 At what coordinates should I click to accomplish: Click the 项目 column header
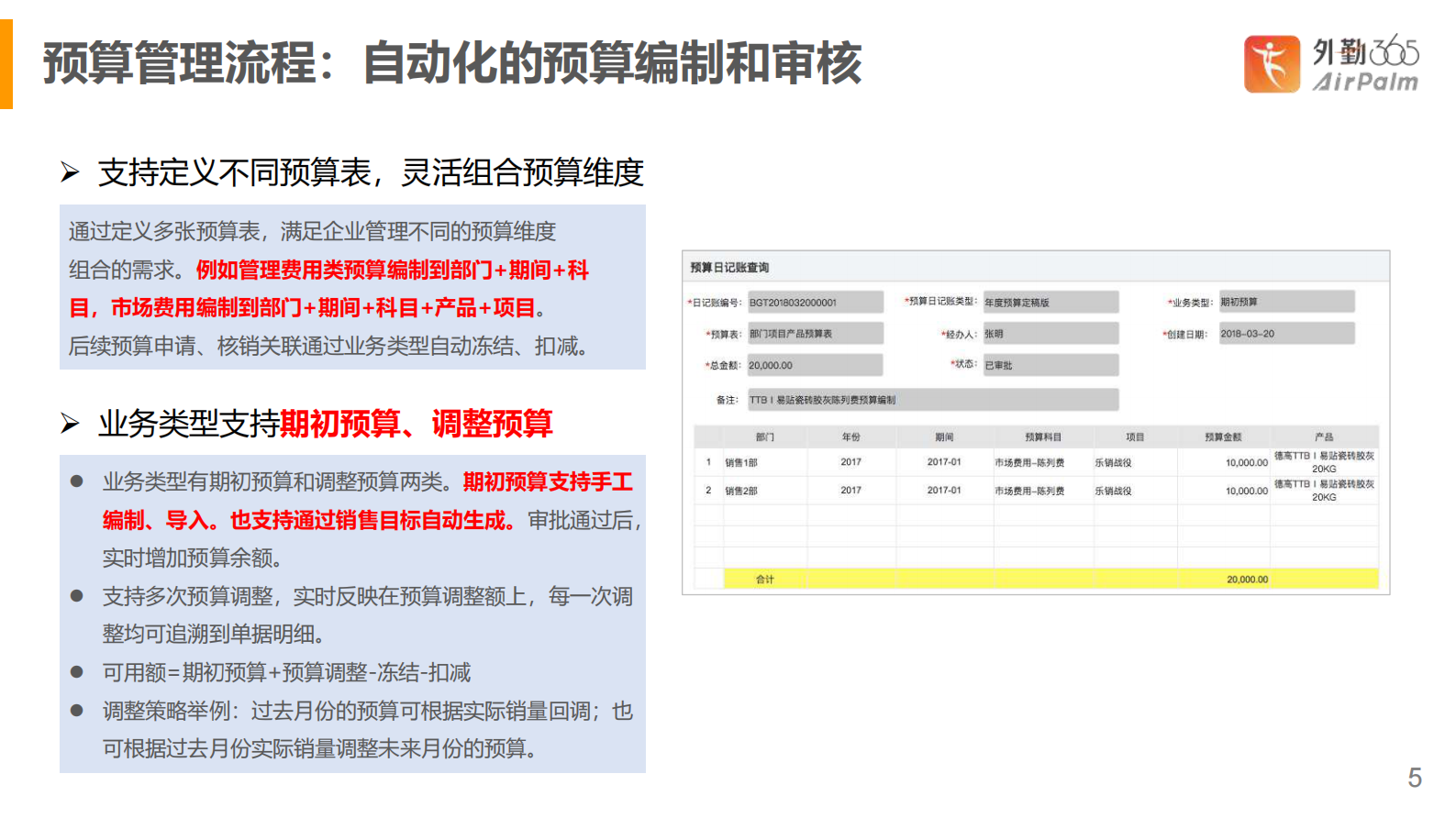click(1135, 437)
